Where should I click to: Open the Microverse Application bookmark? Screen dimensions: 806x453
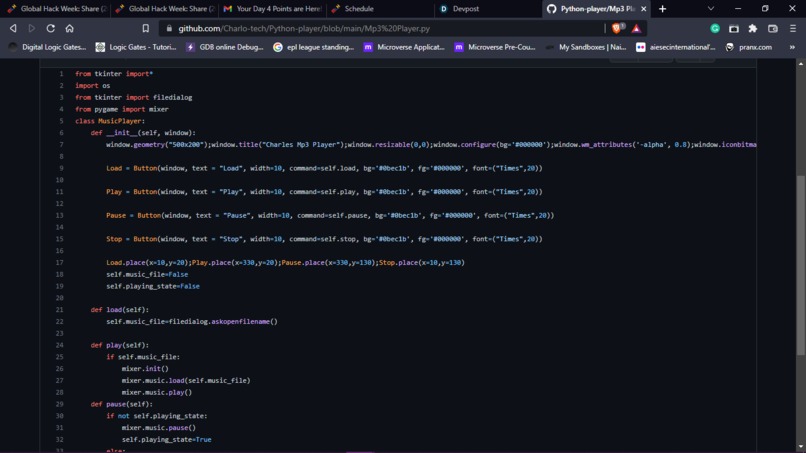coord(404,47)
